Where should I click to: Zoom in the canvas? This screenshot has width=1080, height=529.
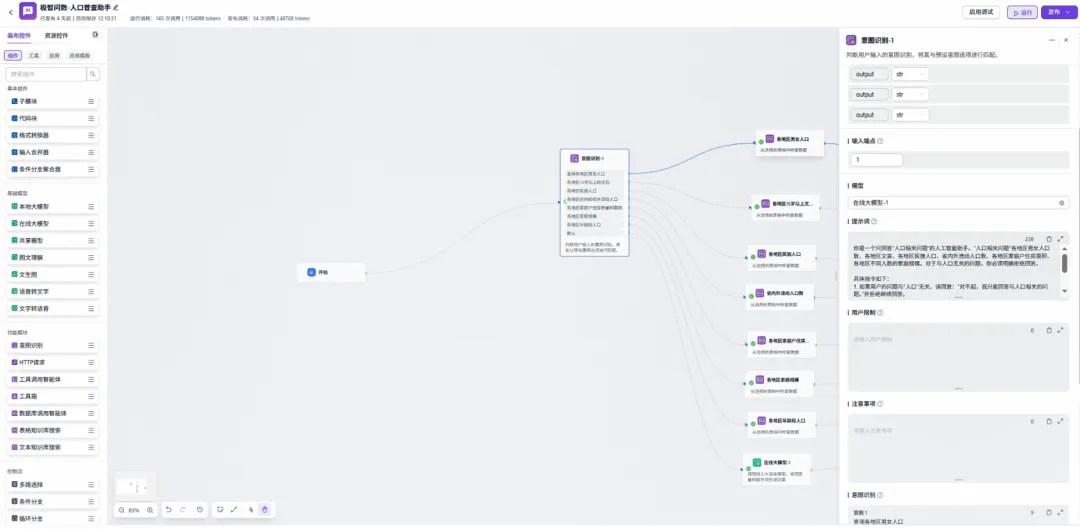pos(150,510)
